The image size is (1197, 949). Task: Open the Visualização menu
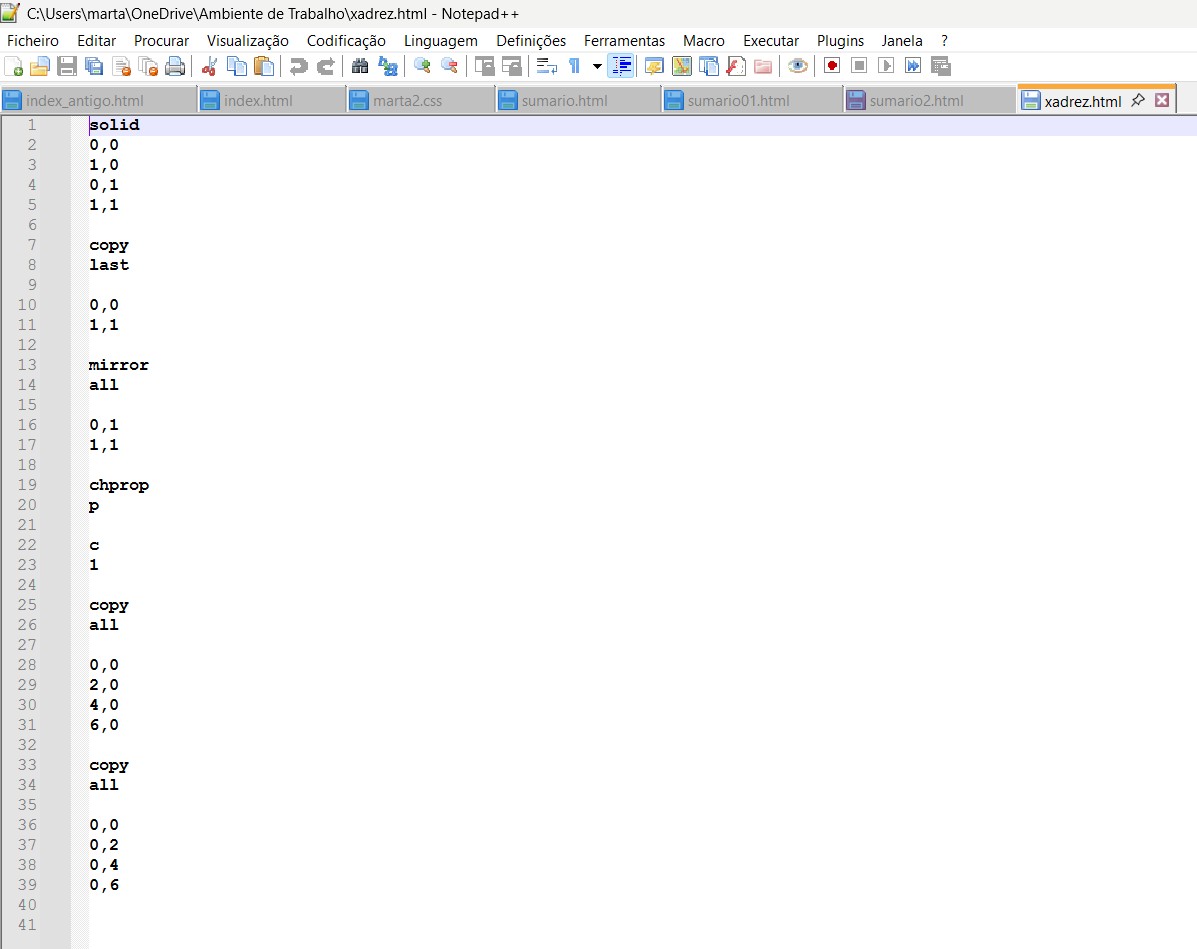[247, 40]
